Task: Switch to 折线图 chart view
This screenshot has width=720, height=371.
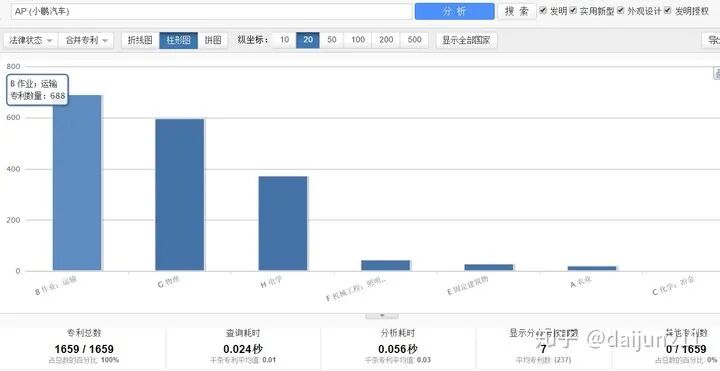Action: tap(140, 40)
